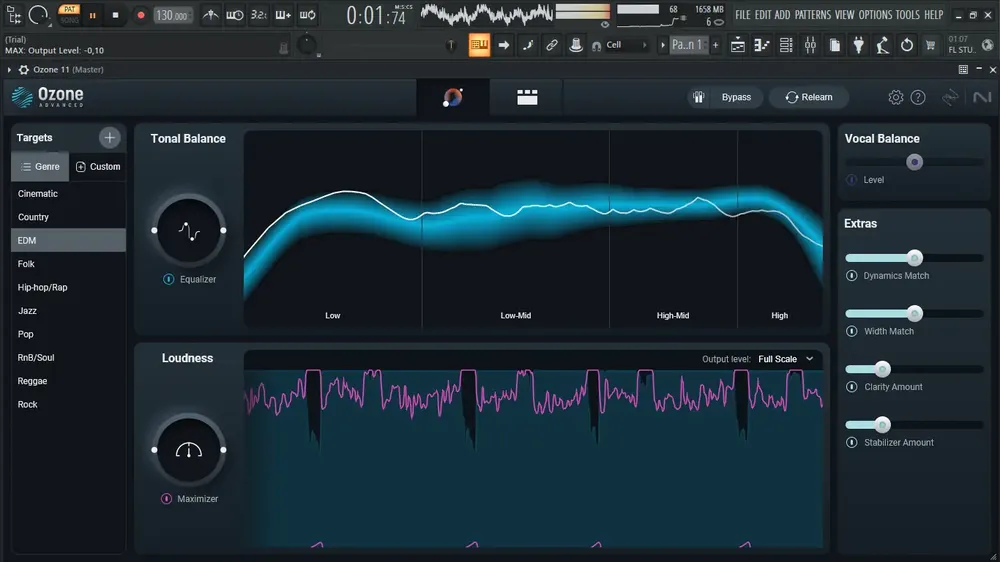The image size is (1000, 562).
Task: Open the PATTERNS menu
Action: click(x=812, y=15)
